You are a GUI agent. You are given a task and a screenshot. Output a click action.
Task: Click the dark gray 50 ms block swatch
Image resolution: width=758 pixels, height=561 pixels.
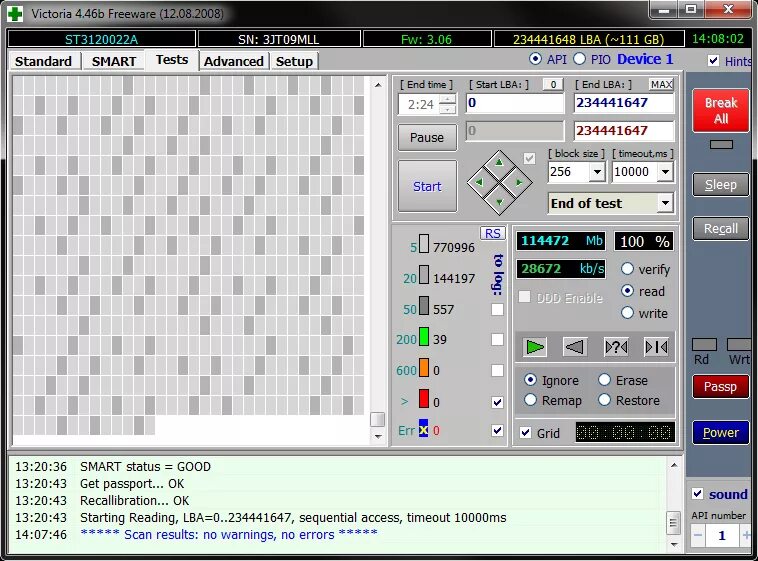[423, 306]
